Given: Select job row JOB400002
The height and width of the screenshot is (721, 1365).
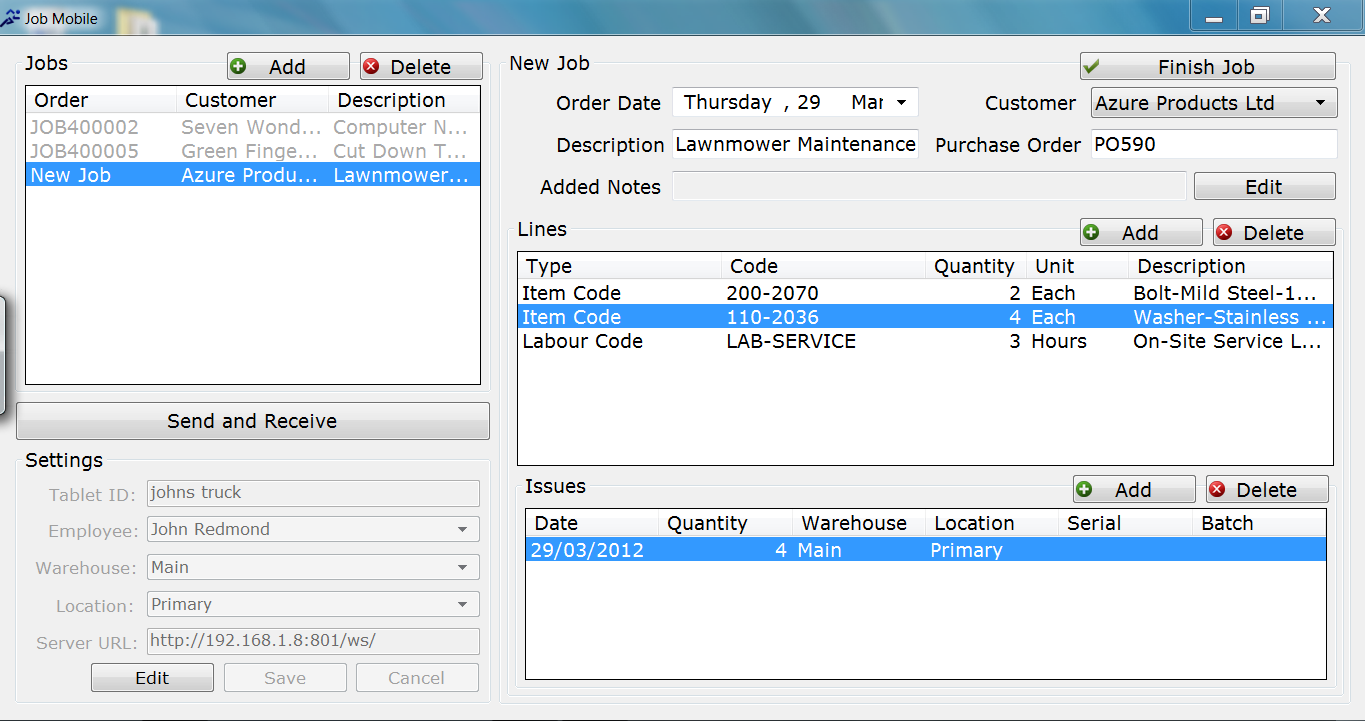Looking at the screenshot, I should 253,127.
